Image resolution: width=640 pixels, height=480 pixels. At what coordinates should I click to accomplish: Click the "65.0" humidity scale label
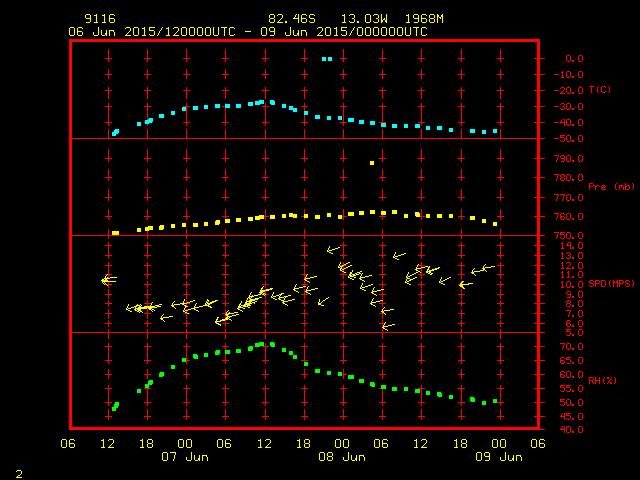point(571,361)
